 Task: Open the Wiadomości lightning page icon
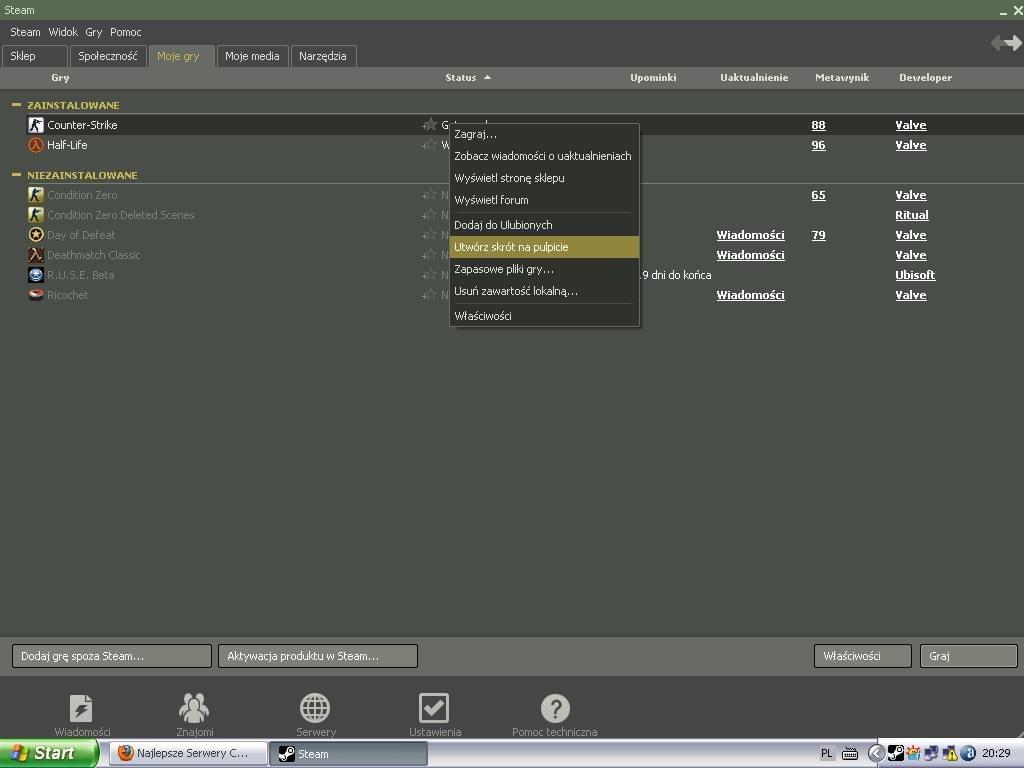[81, 708]
